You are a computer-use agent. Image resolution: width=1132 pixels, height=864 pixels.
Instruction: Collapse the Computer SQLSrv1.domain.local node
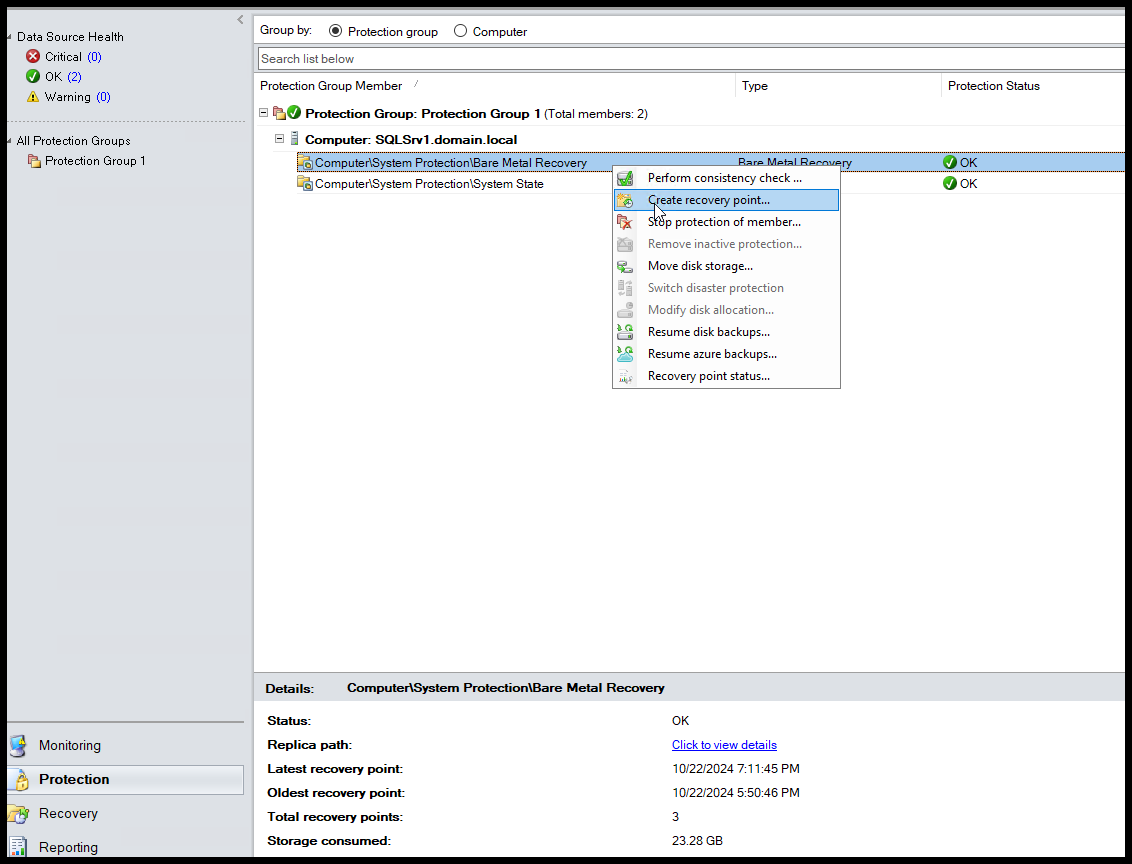click(x=279, y=139)
